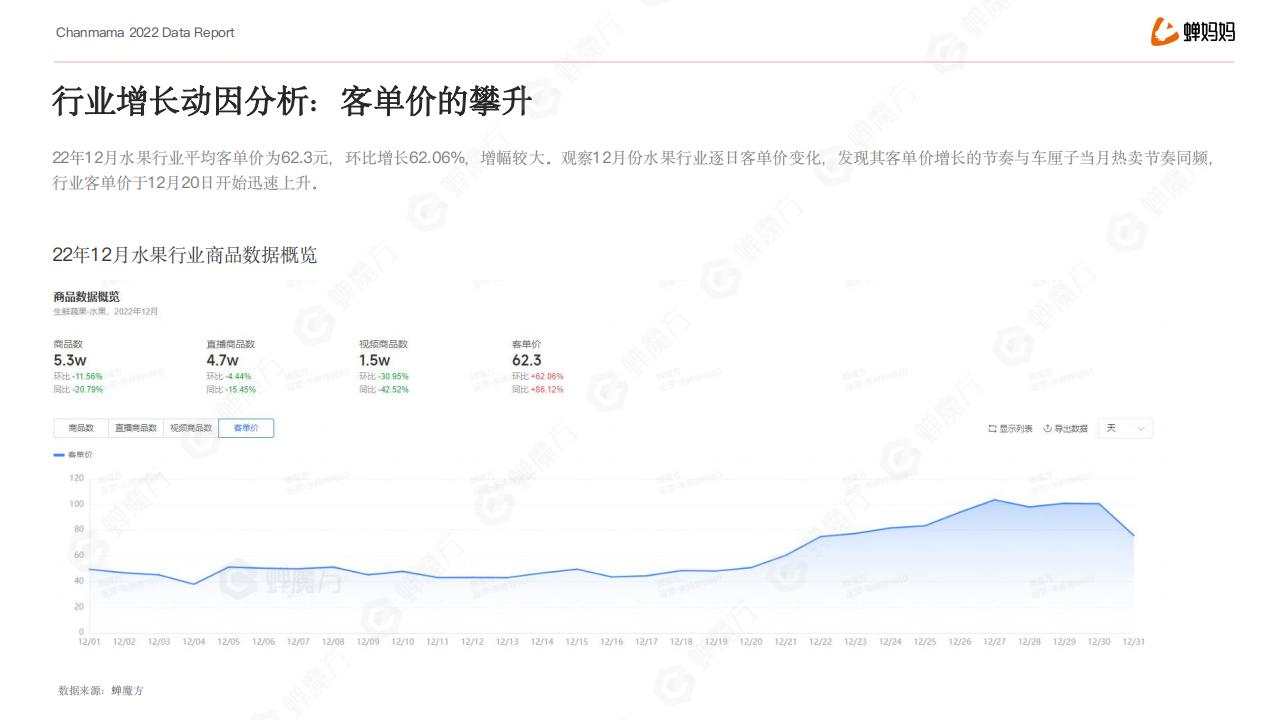Click the 商品数据概览 panel heading
Screen dimensions: 1280x720
86,296
